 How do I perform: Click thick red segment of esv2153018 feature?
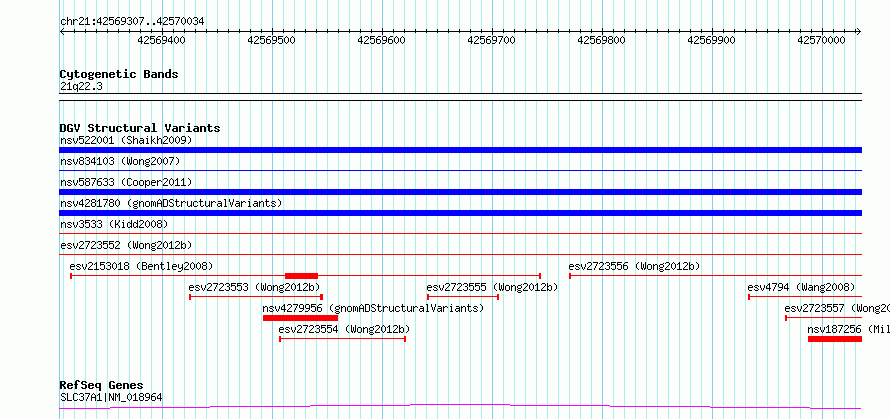click(x=301, y=276)
